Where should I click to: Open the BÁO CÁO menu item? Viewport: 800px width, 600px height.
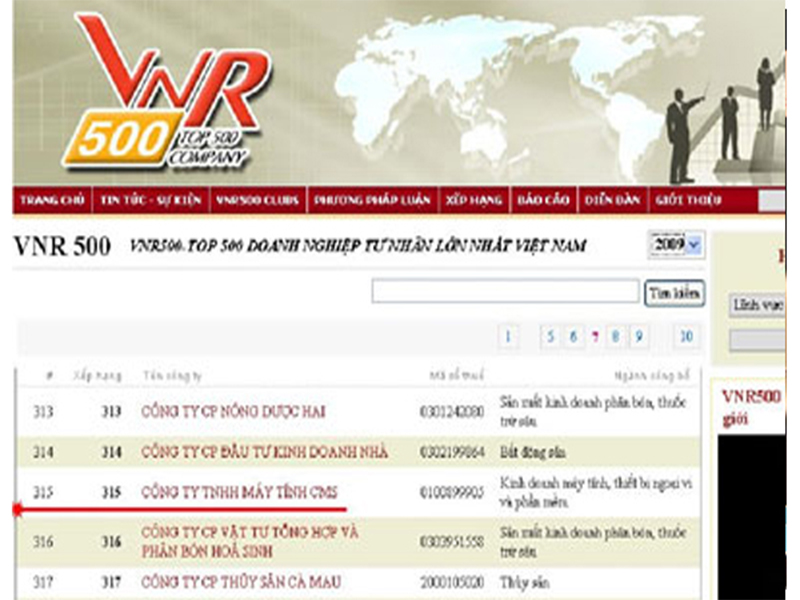[543, 199]
